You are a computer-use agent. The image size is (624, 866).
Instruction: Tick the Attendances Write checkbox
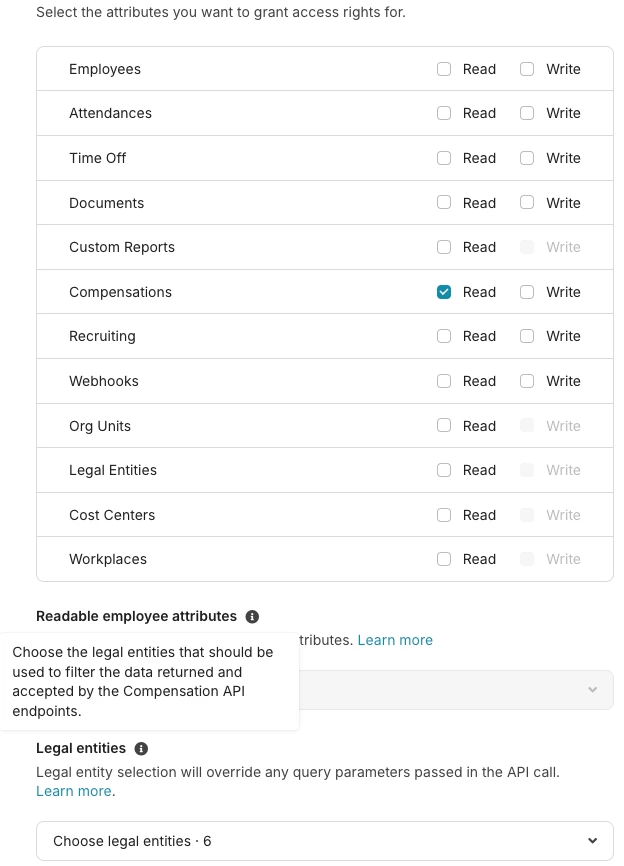pyautogui.click(x=527, y=113)
